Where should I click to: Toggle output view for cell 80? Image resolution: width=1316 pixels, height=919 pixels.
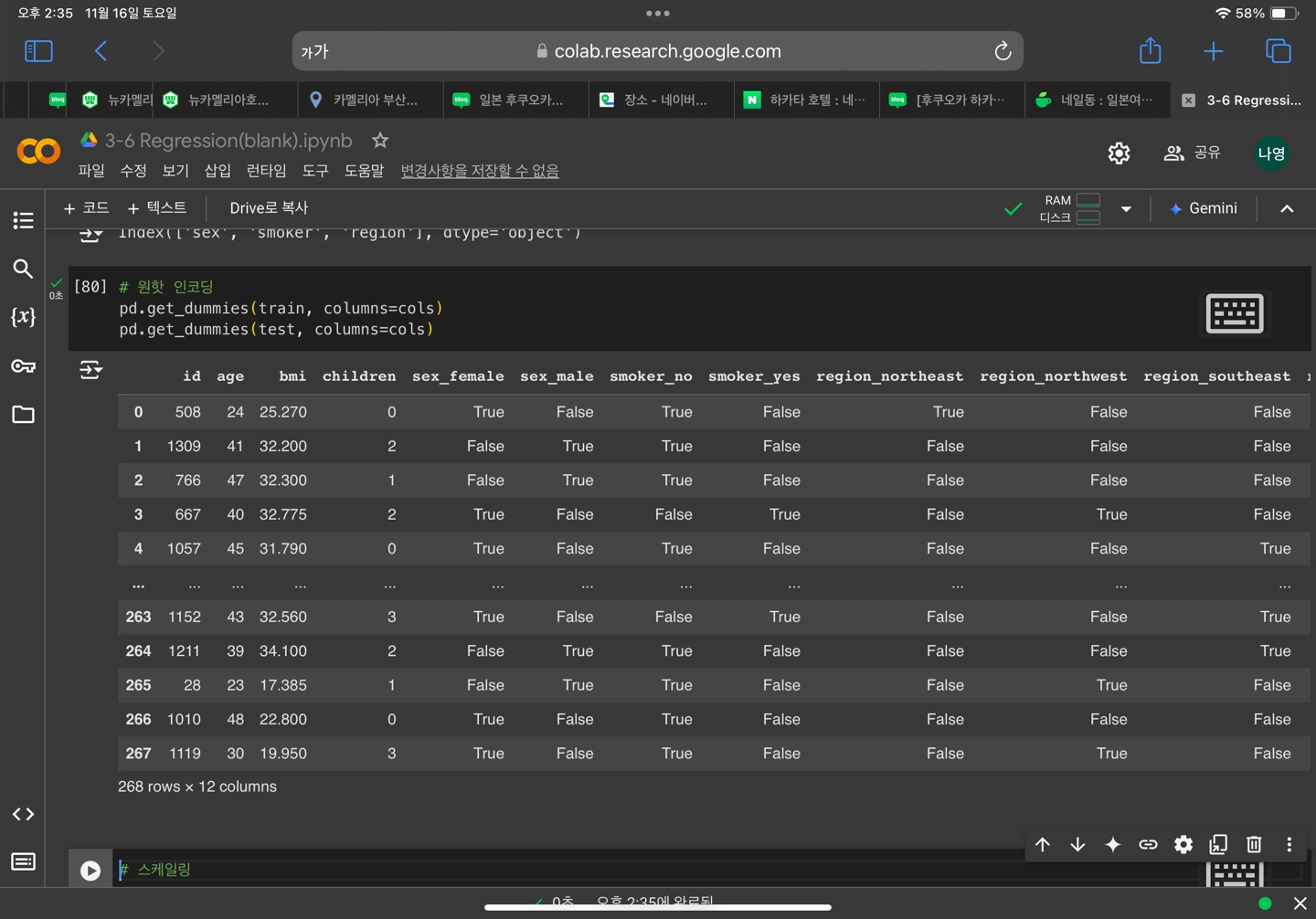(90, 370)
